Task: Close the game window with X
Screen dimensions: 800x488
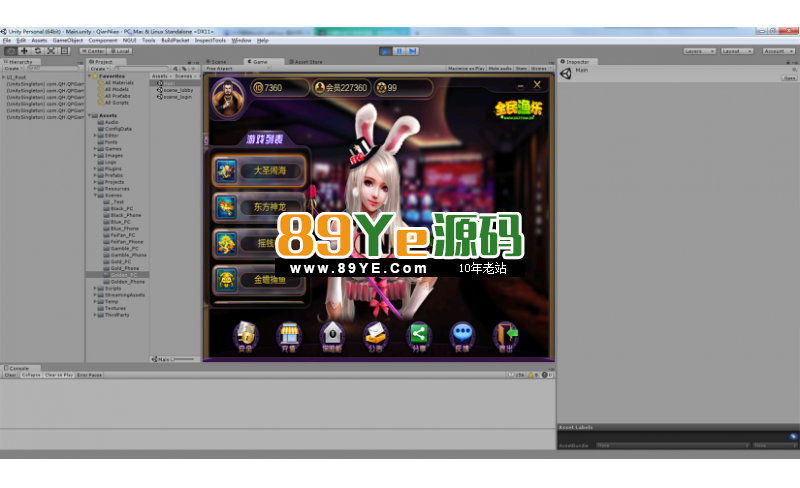Action: [537, 85]
